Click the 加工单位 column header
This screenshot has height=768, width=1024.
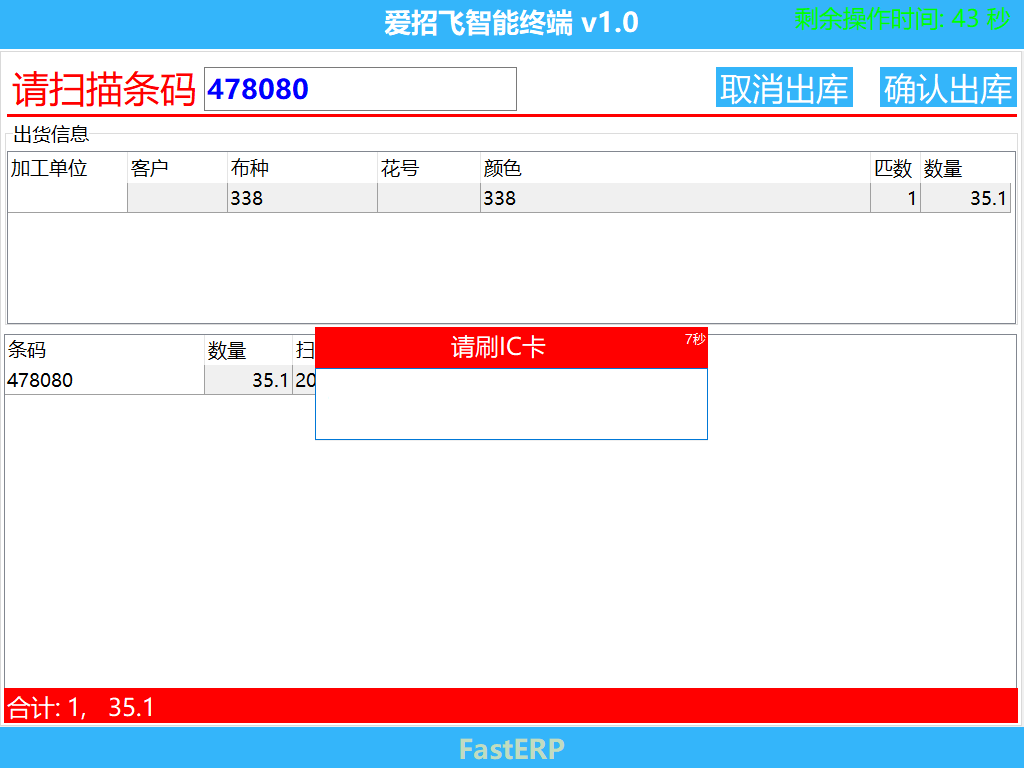pyautogui.click(x=67, y=168)
